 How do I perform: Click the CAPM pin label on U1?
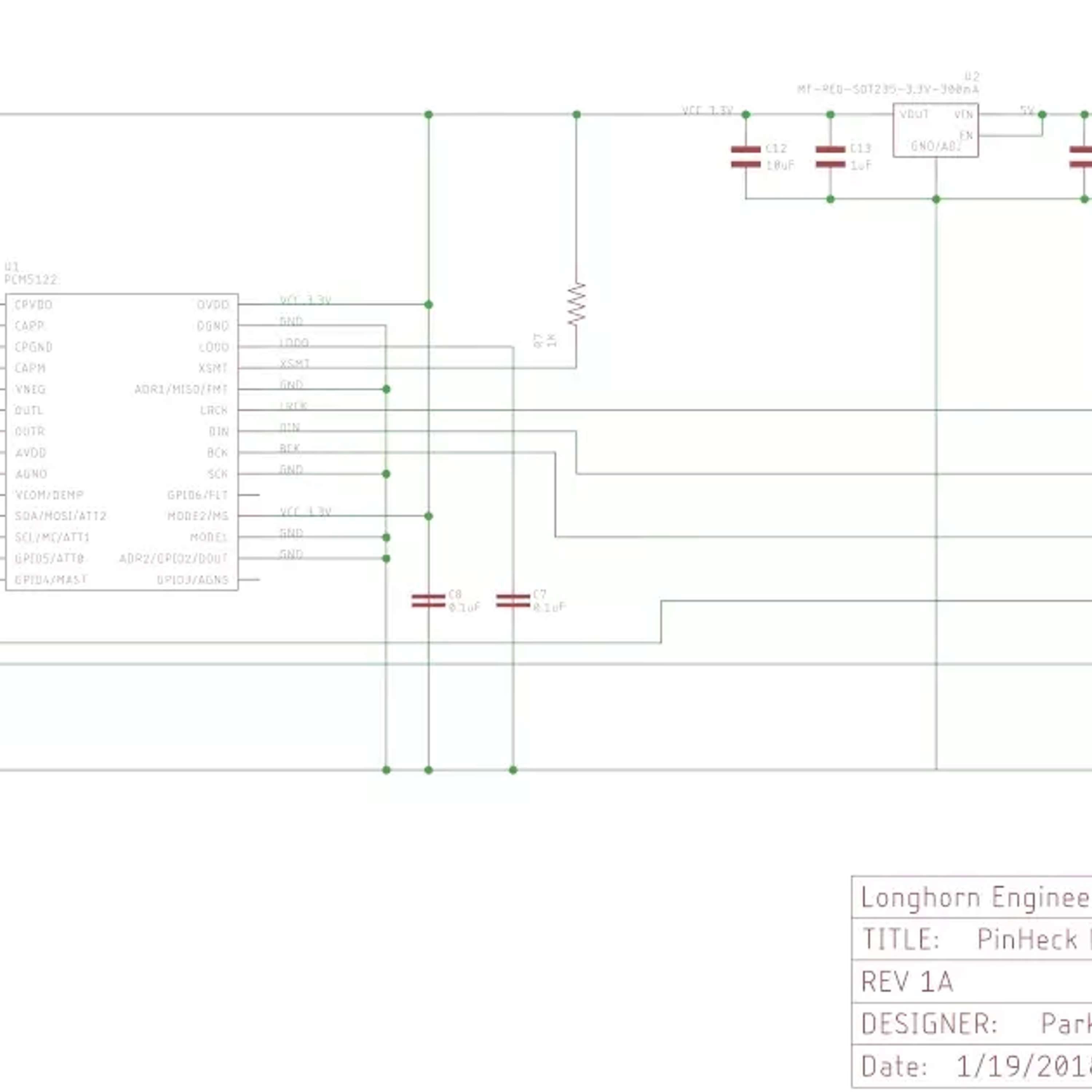pyautogui.click(x=30, y=368)
